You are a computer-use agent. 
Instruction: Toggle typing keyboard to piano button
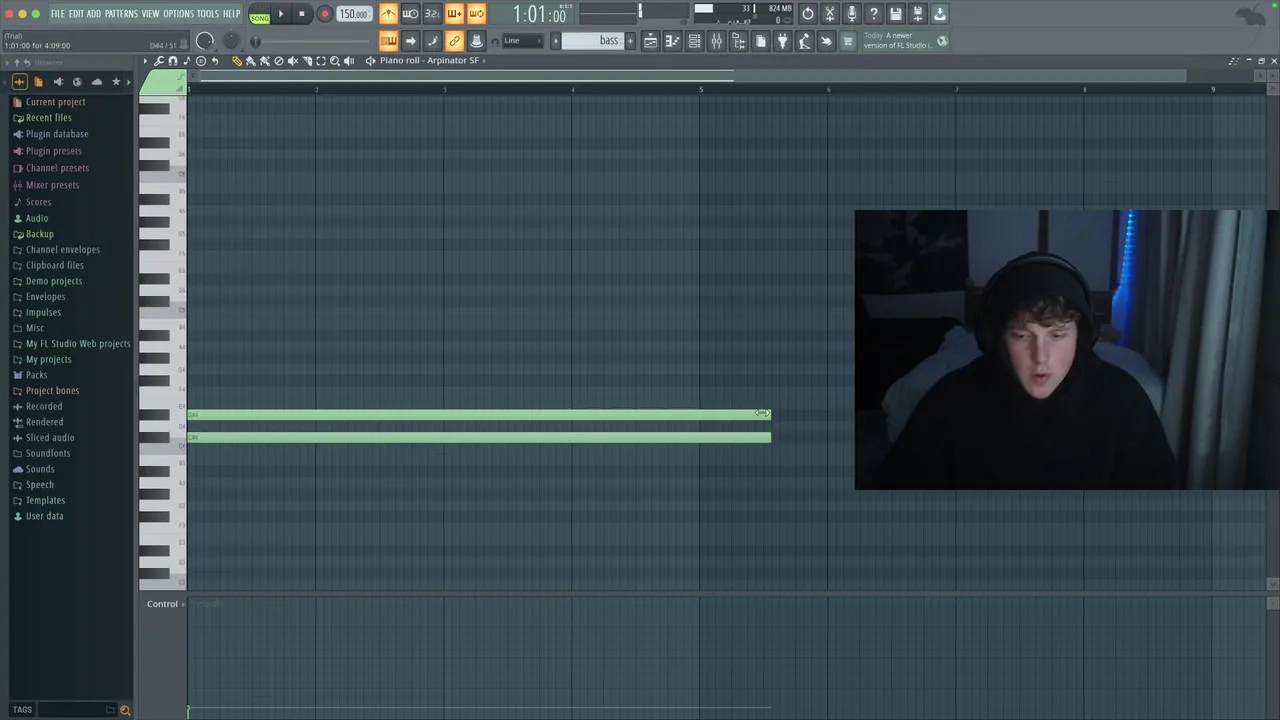pyautogui.click(x=388, y=41)
